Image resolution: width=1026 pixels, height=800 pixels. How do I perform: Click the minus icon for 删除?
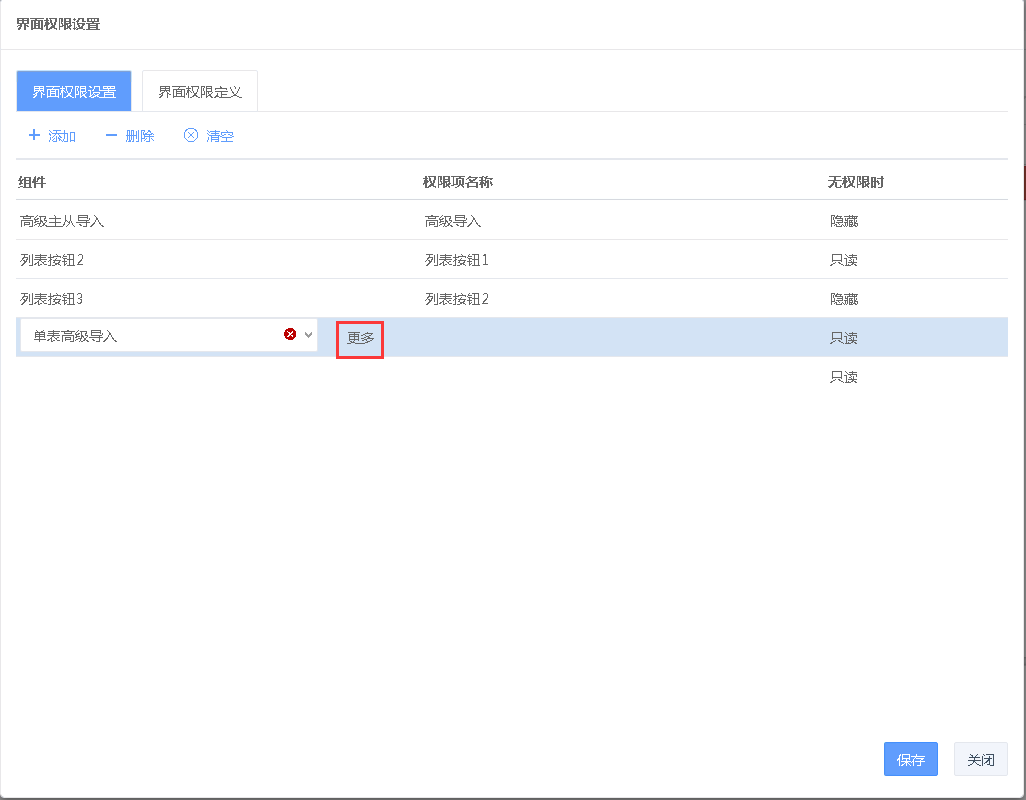(x=111, y=135)
